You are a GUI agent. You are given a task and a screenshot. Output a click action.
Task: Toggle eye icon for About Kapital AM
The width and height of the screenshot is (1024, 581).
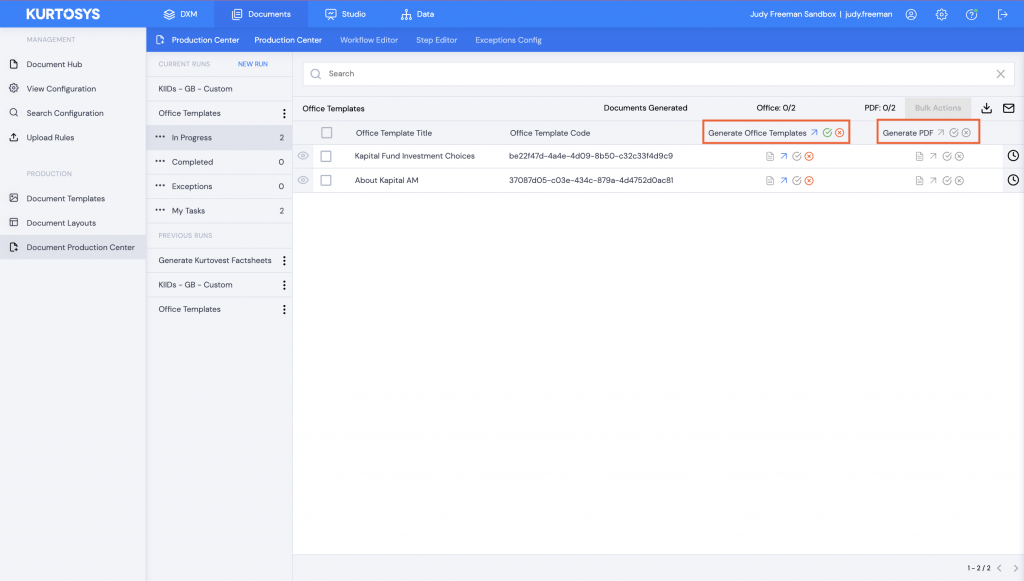(303, 180)
